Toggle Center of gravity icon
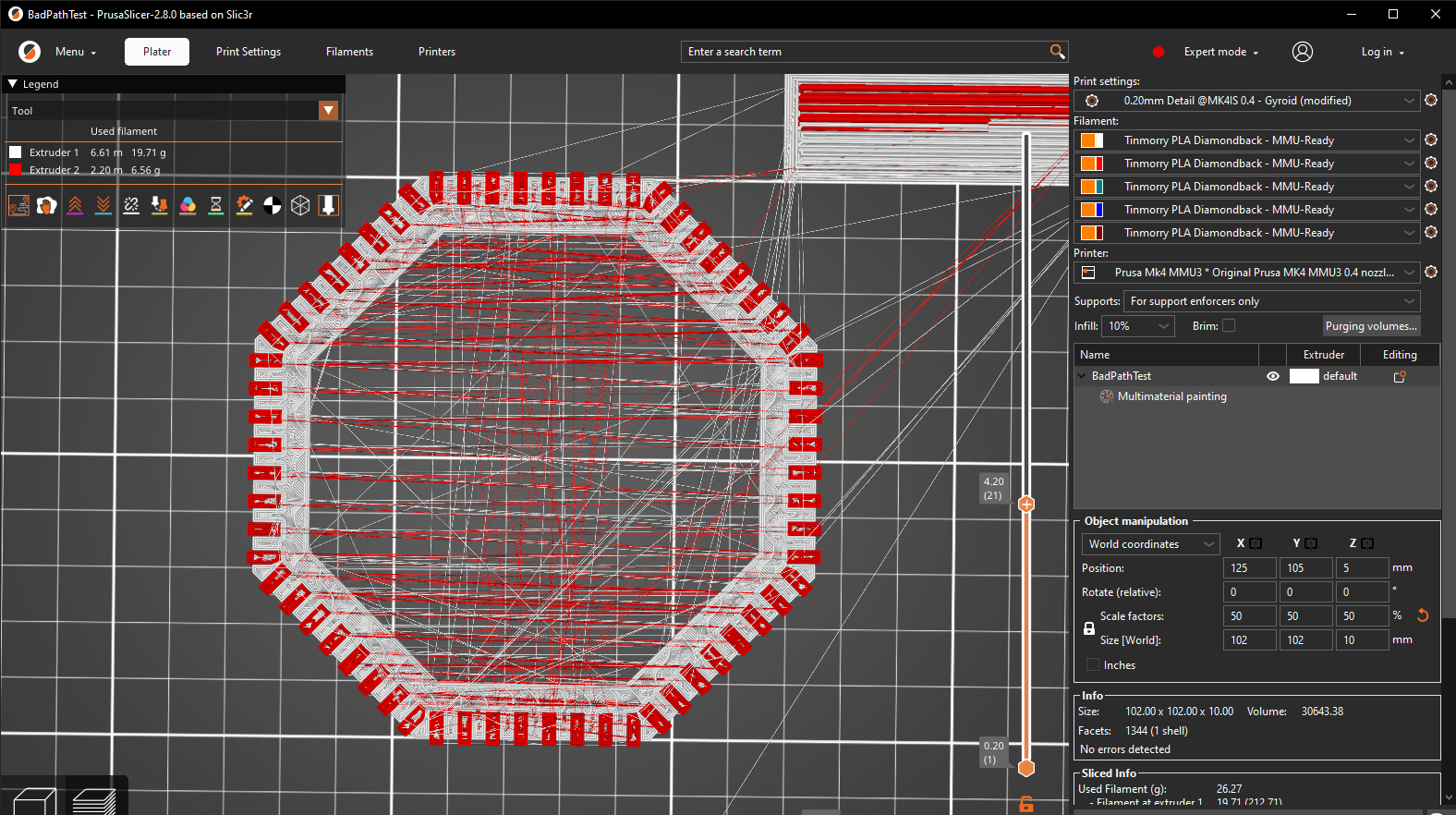Viewport: 1456px width, 815px height. [x=273, y=205]
